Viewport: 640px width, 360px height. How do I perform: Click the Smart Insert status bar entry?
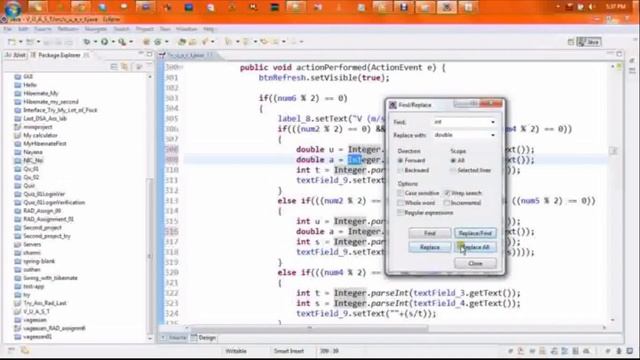[289, 351]
